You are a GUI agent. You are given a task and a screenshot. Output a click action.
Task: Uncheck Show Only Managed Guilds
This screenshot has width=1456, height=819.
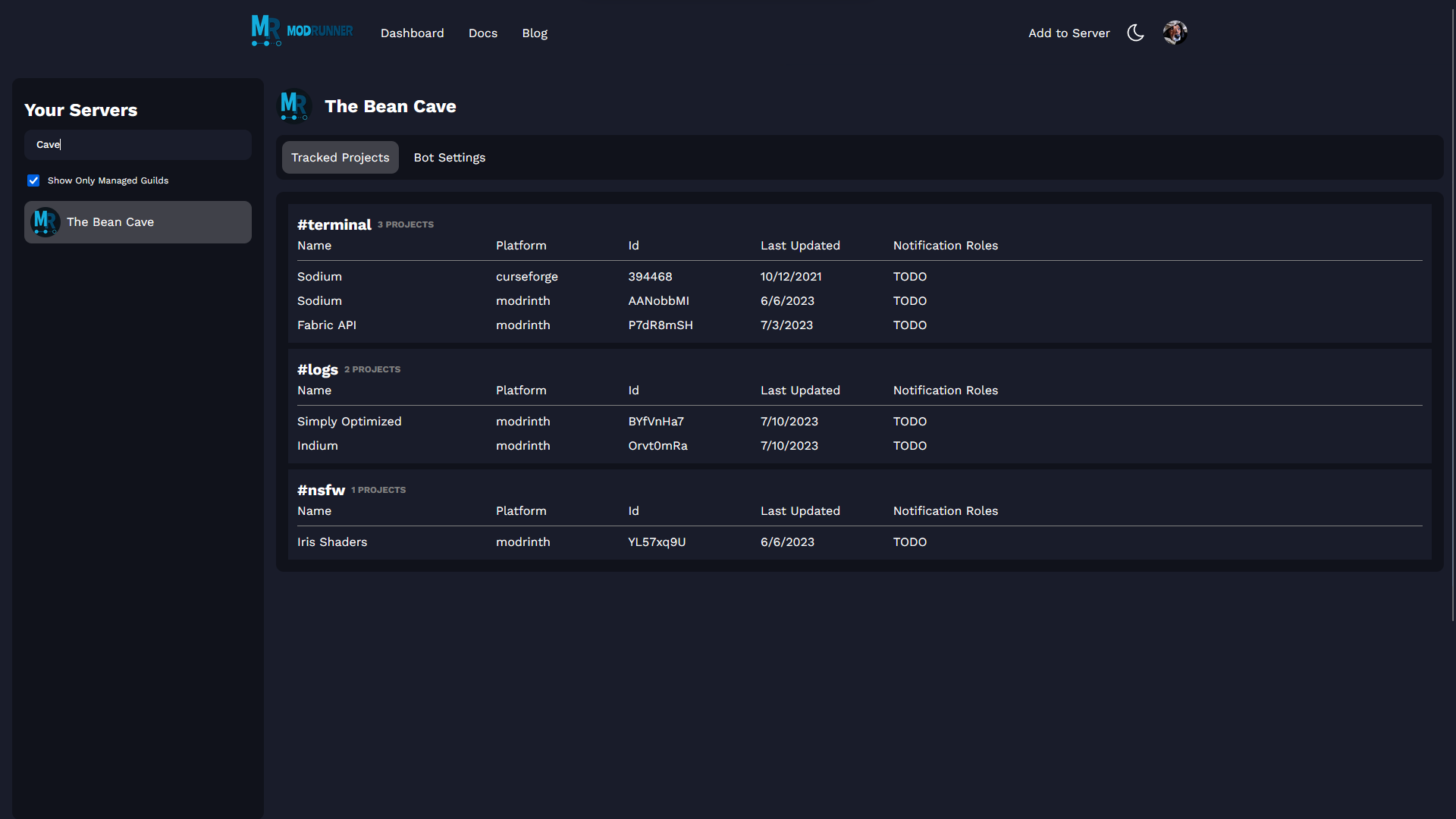point(33,180)
